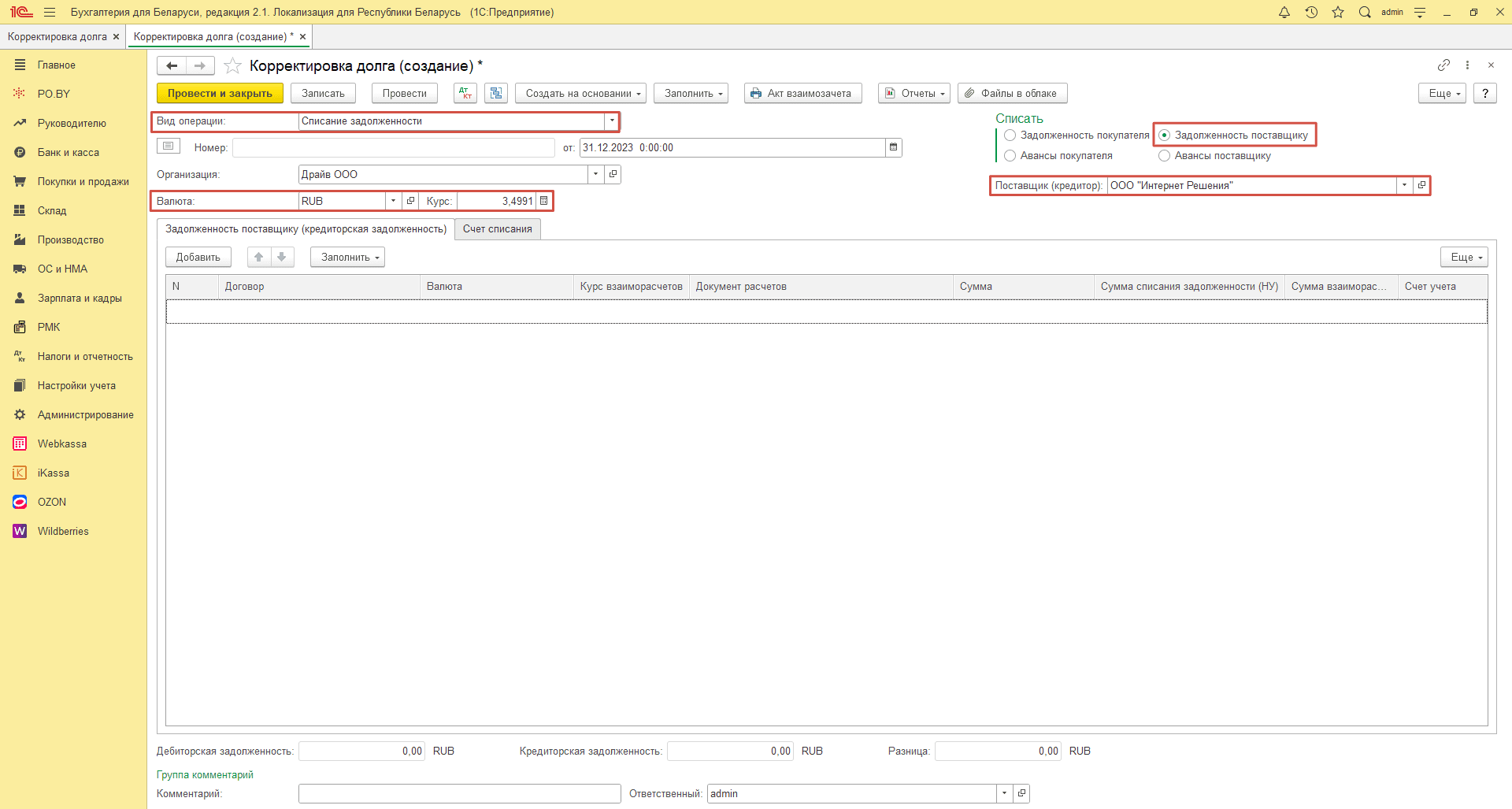Open Валюта record button
1512x809 pixels.
point(410,201)
